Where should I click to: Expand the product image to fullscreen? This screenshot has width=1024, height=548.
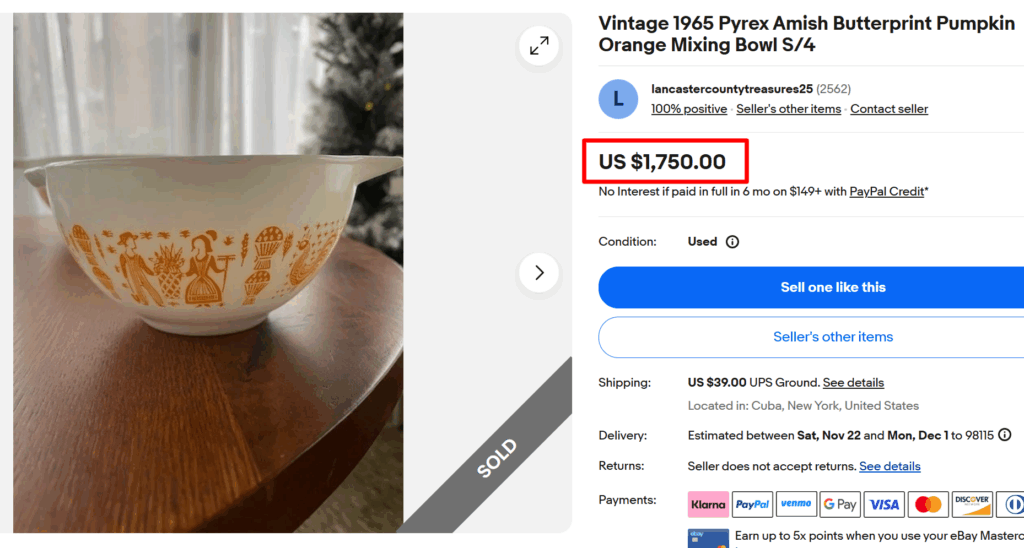539,46
